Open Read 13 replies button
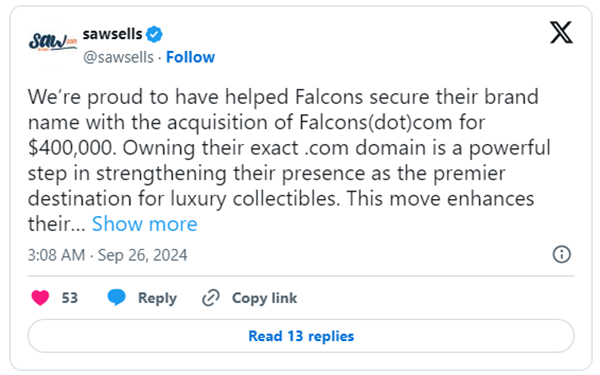 [x=301, y=336]
